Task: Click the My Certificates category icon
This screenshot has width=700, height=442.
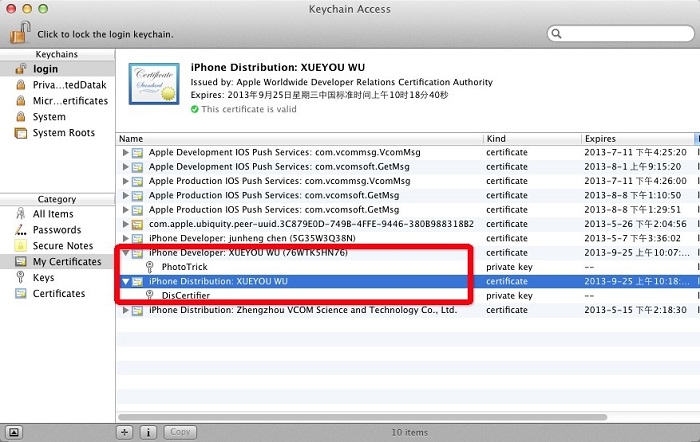Action: pyautogui.click(x=21, y=261)
